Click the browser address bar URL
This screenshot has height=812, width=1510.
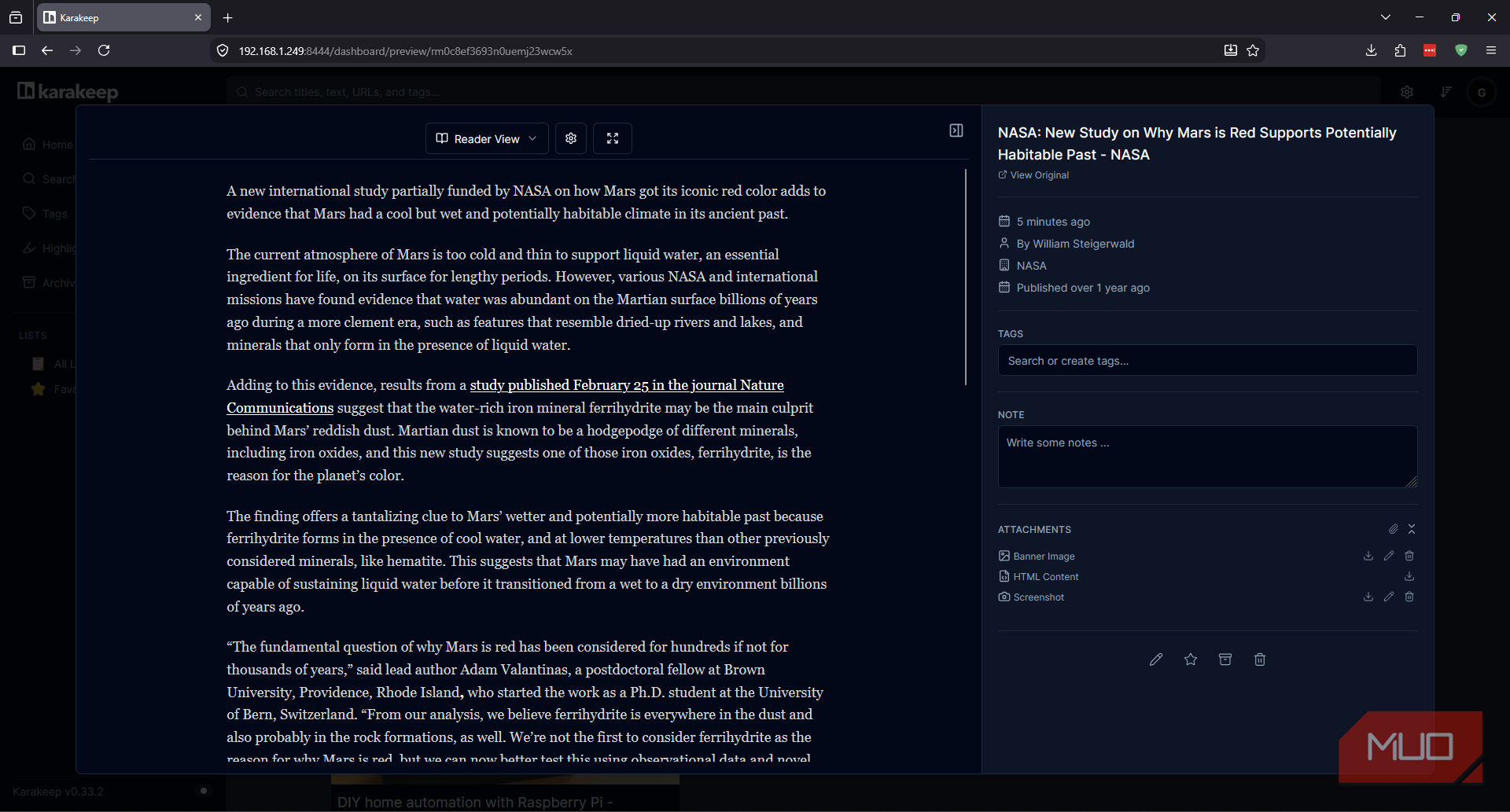(x=405, y=51)
